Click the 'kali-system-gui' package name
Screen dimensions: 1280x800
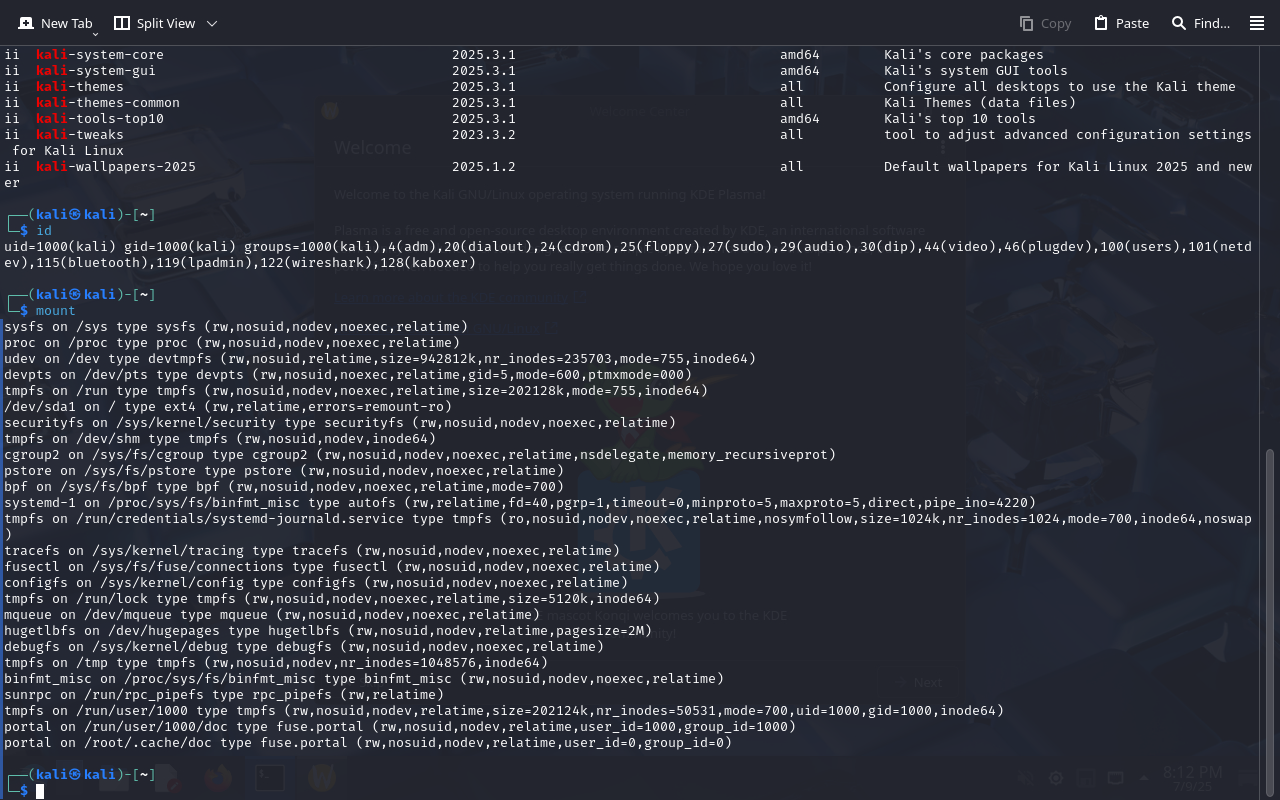(x=96, y=71)
